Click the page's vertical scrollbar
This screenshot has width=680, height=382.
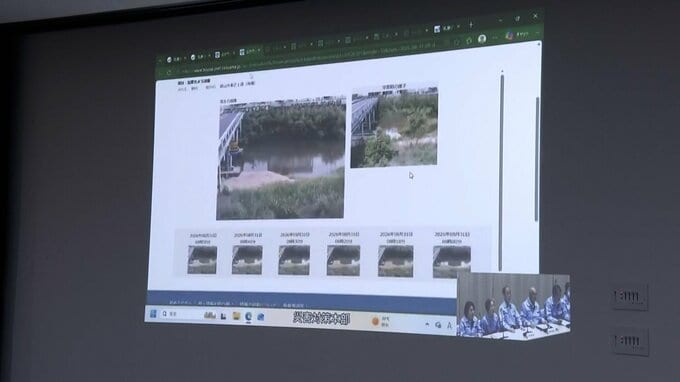pyautogui.click(x=502, y=171)
